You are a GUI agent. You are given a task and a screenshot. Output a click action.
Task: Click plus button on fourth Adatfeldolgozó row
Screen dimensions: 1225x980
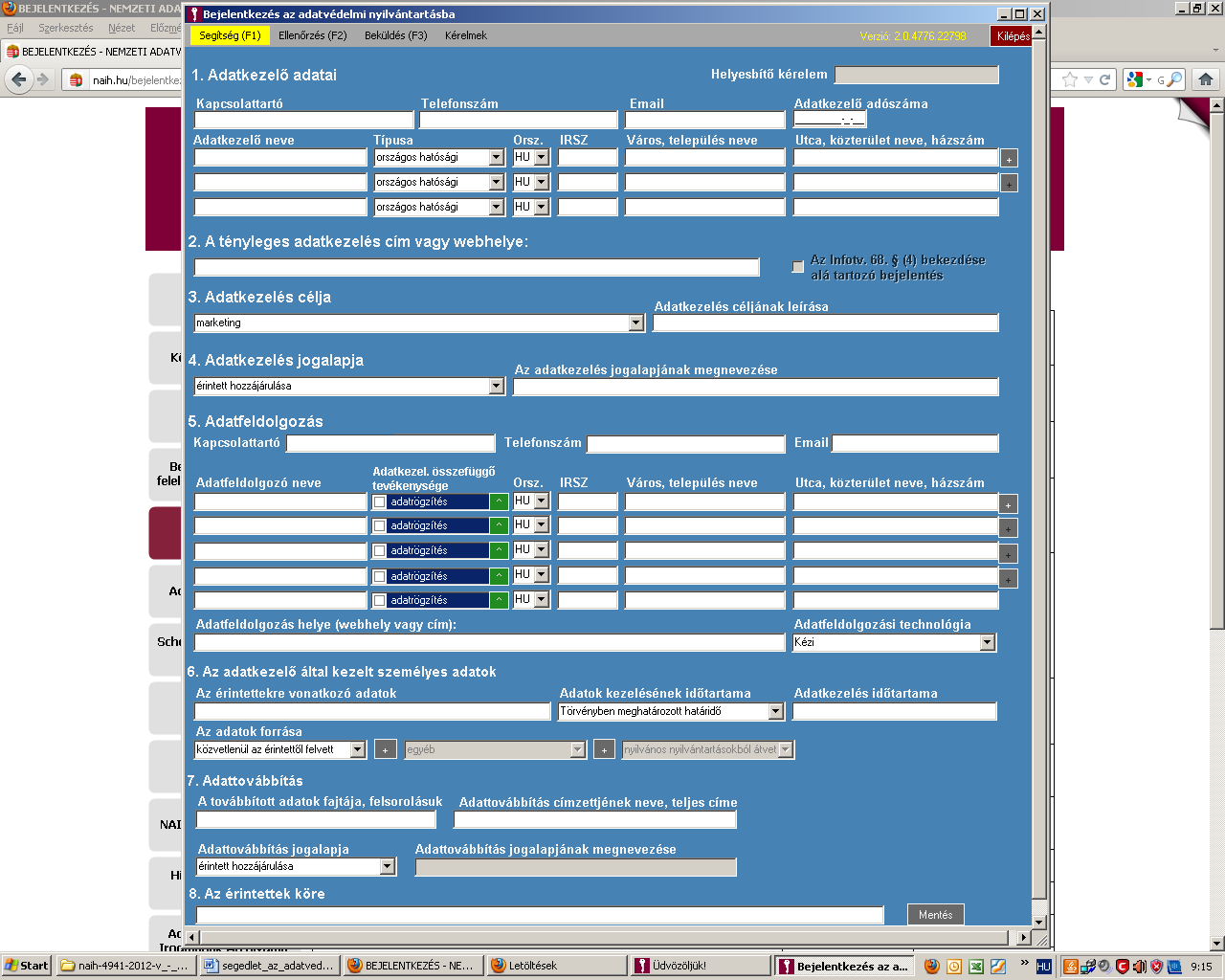tap(1008, 579)
